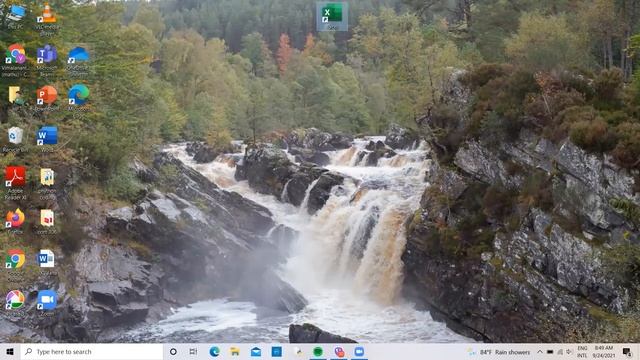The height and width of the screenshot is (360, 640).
Task: Open the battery status tray icon
Action: [x=550, y=352]
